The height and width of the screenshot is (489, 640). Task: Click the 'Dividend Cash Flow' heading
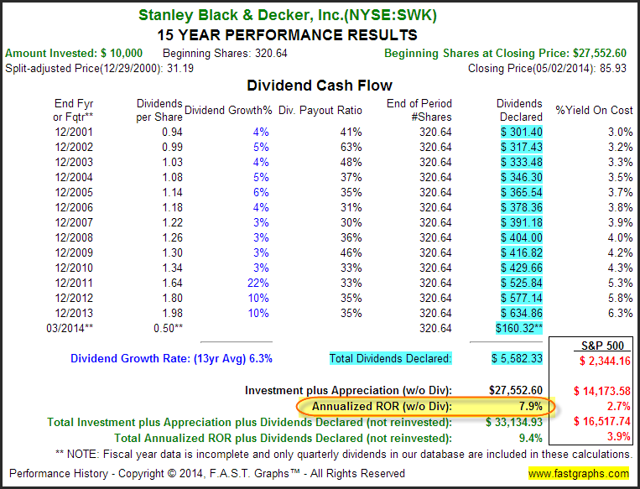point(320,85)
